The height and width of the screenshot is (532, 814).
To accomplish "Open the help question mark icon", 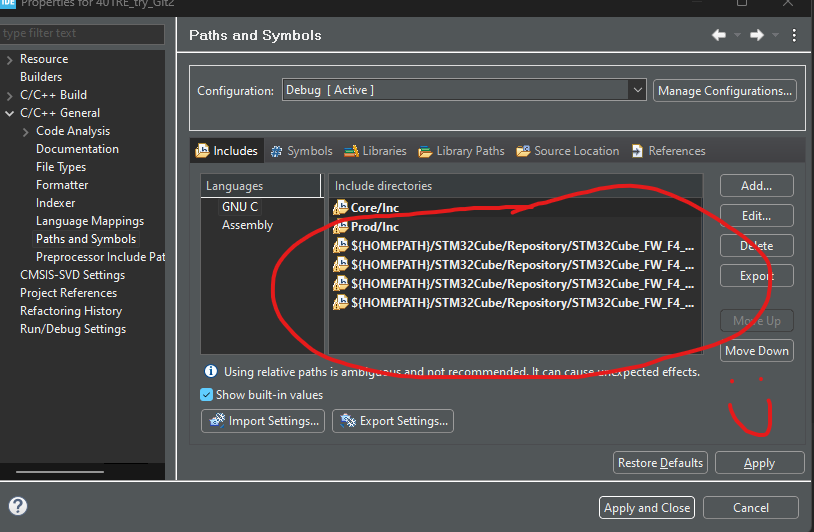I will pos(18,506).
